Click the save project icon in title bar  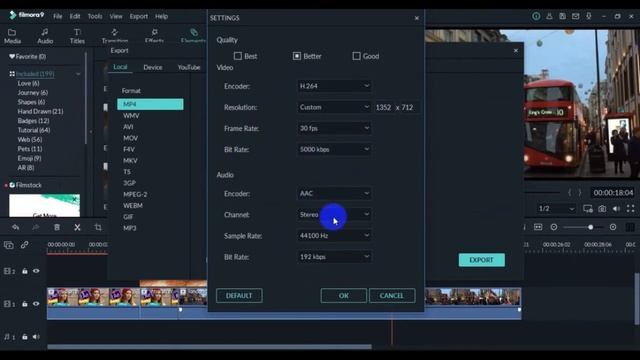pos(562,16)
